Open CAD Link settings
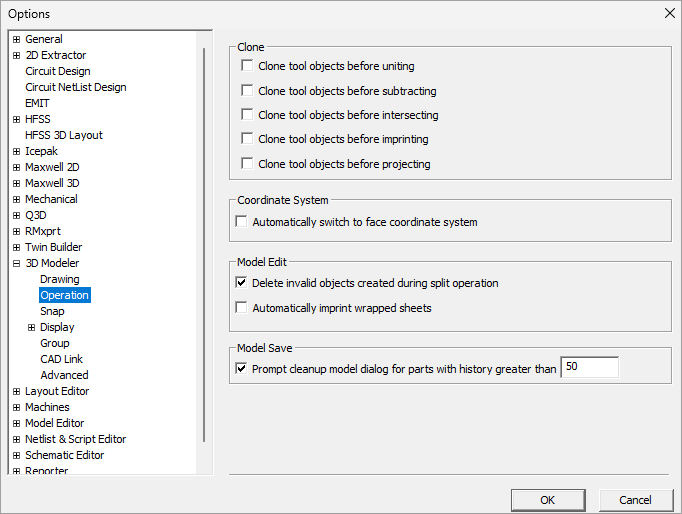Viewport: 682px width, 514px height. coord(61,359)
